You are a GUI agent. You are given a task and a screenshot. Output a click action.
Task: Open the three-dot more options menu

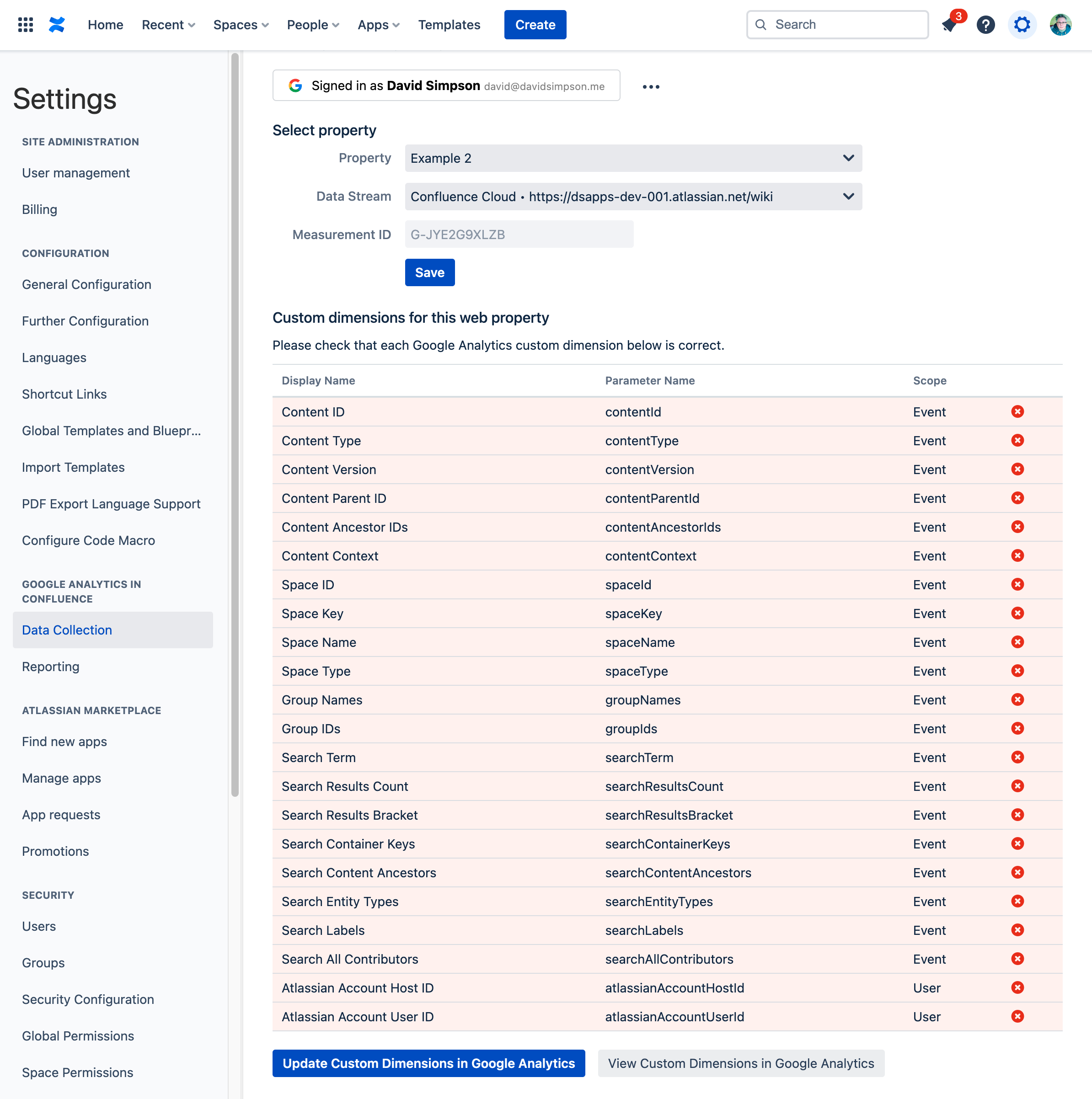pyautogui.click(x=651, y=86)
